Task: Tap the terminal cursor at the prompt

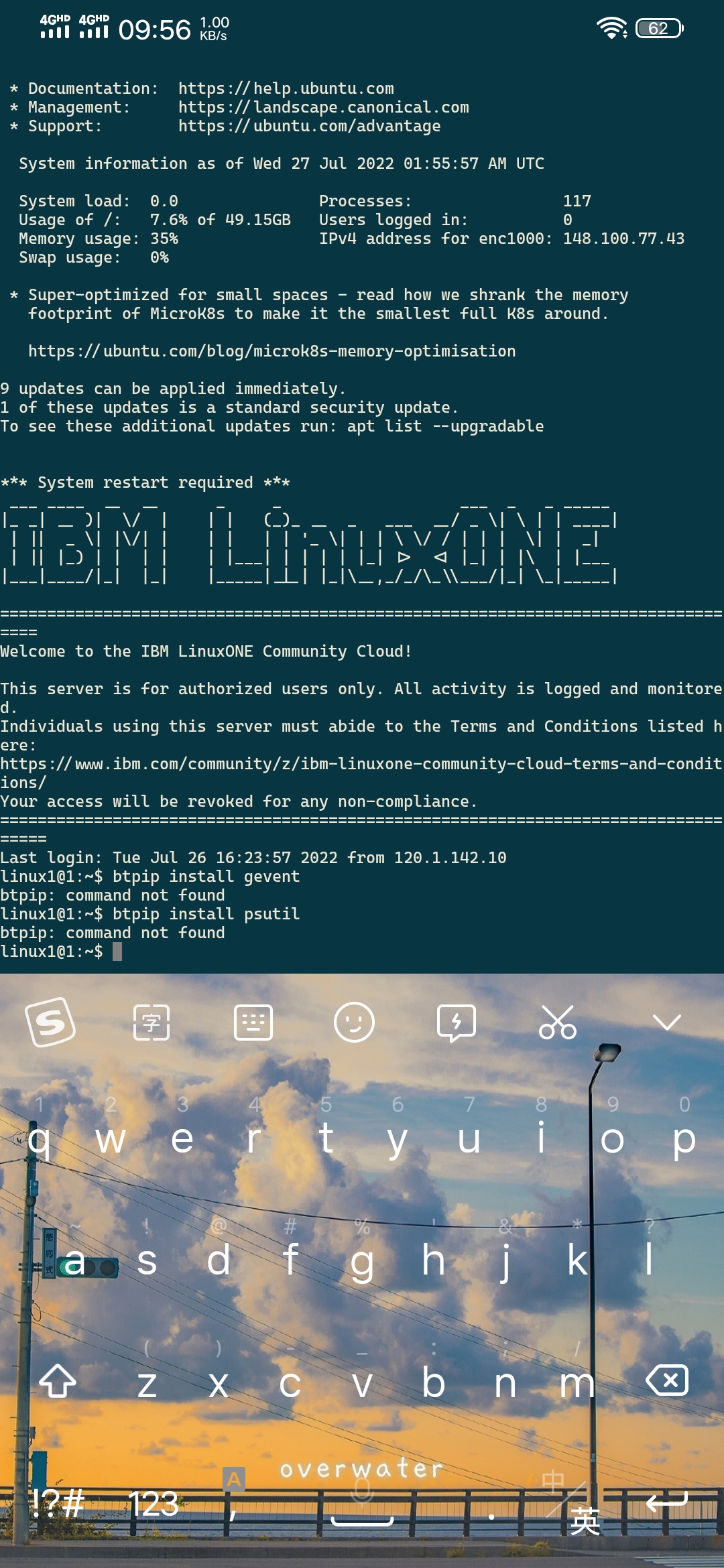Action: click(117, 952)
